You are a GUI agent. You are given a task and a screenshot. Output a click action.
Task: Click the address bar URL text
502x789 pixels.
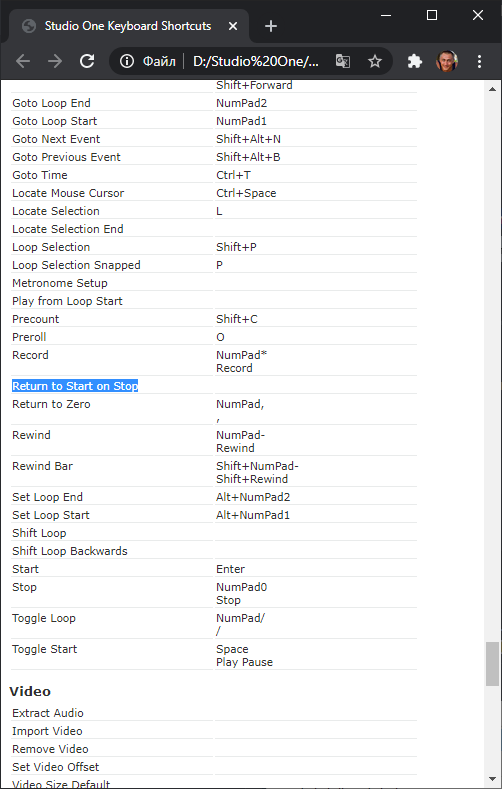point(256,61)
